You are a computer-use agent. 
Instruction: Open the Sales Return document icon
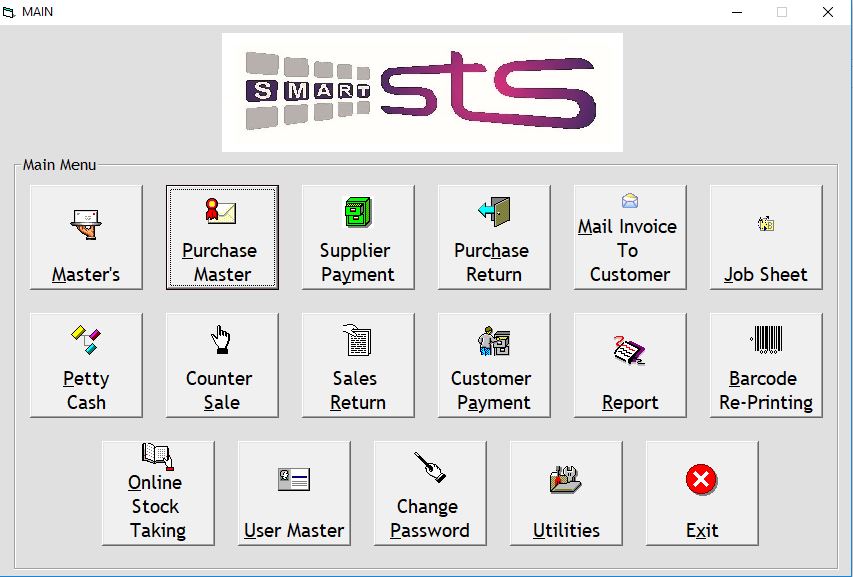pyautogui.click(x=358, y=365)
